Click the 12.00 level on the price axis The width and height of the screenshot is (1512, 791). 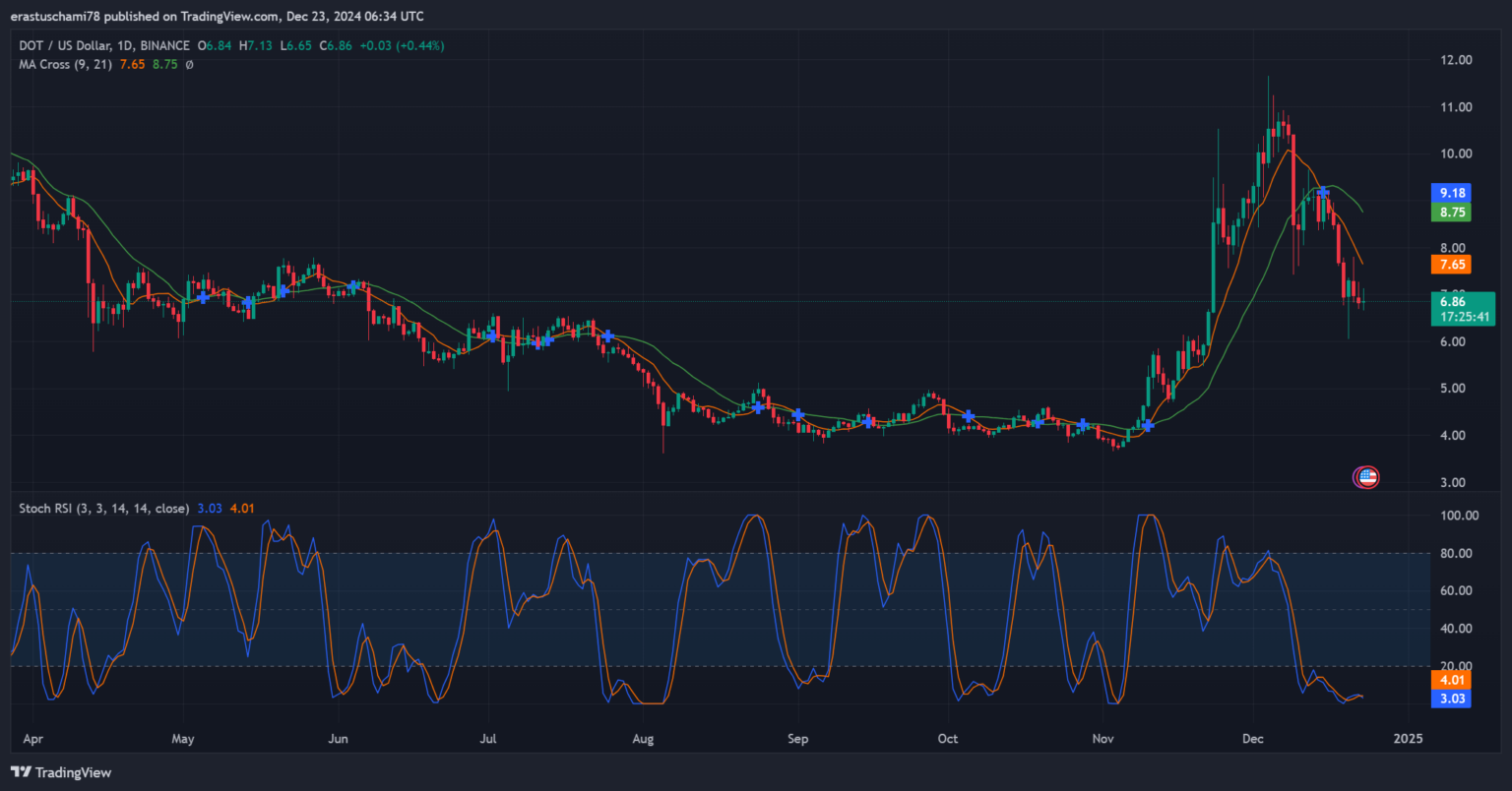tap(1456, 60)
